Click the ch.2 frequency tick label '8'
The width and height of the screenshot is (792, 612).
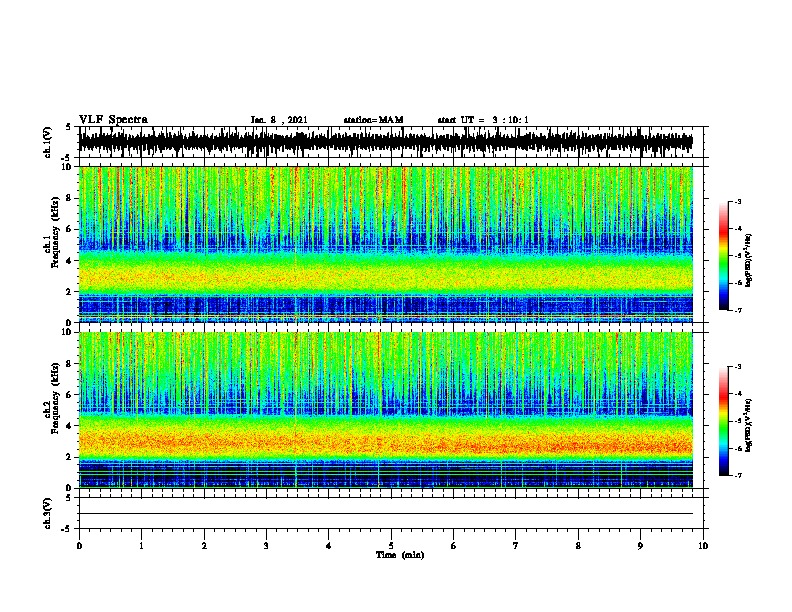71,364
